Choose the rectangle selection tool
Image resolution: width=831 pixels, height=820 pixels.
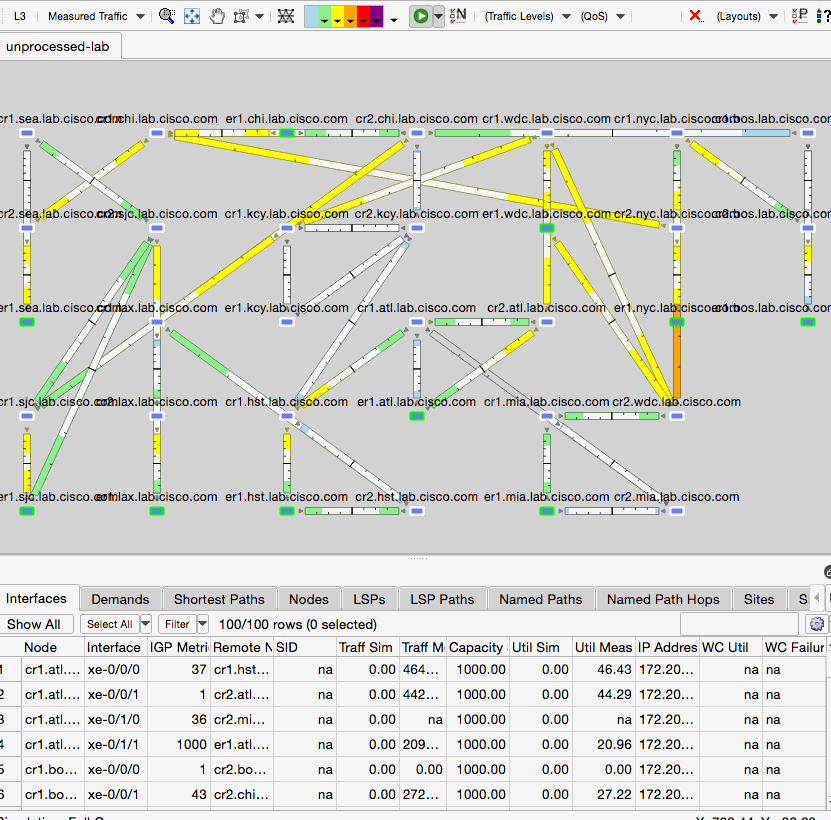[x=241, y=16]
